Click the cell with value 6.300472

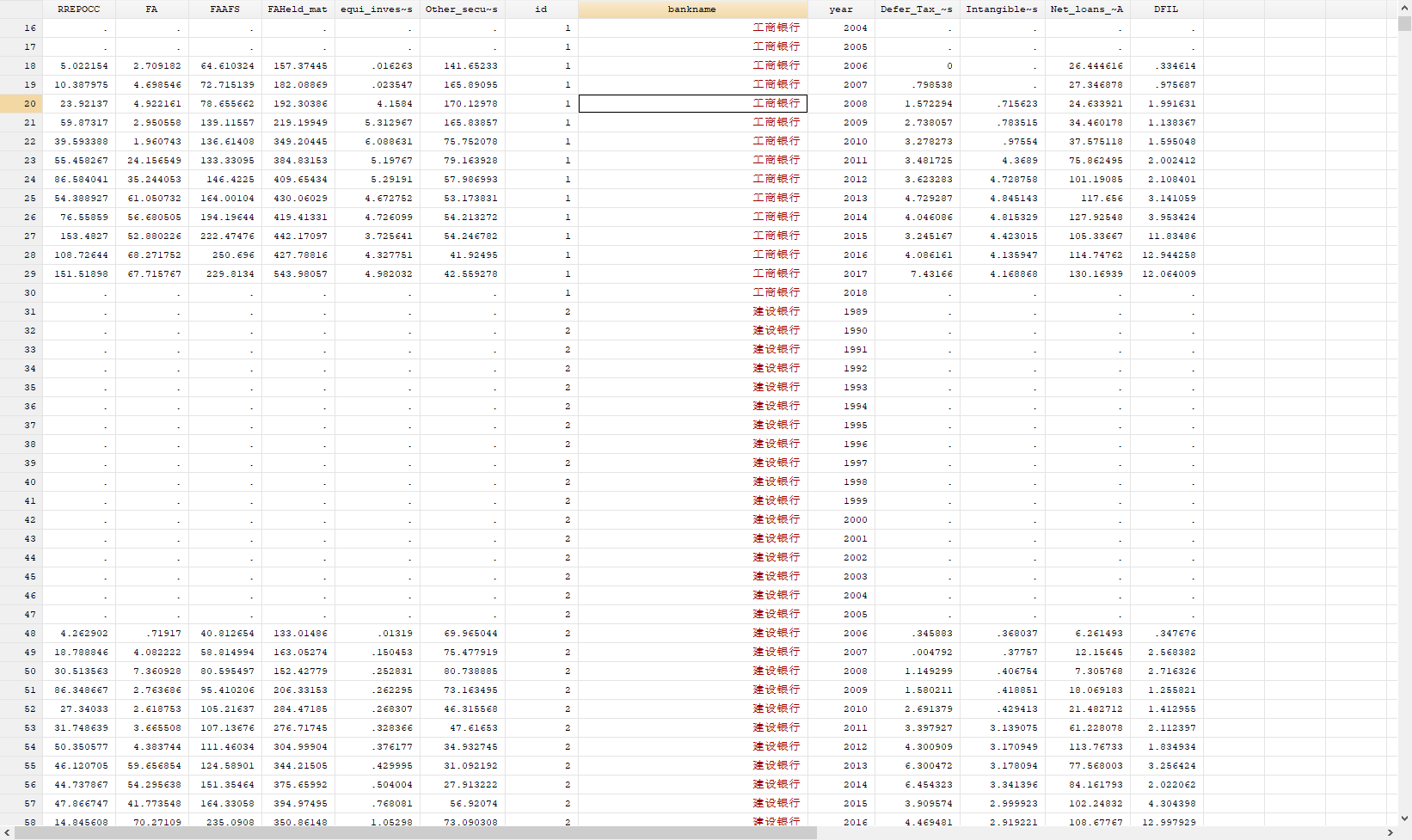pyautogui.click(x=917, y=766)
